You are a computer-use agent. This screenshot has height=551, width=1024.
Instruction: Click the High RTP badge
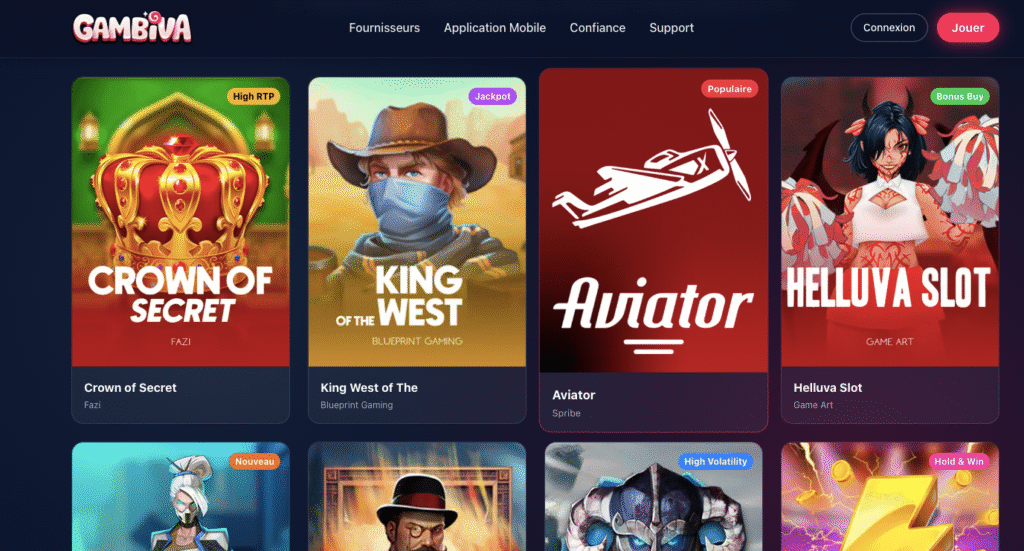(253, 96)
